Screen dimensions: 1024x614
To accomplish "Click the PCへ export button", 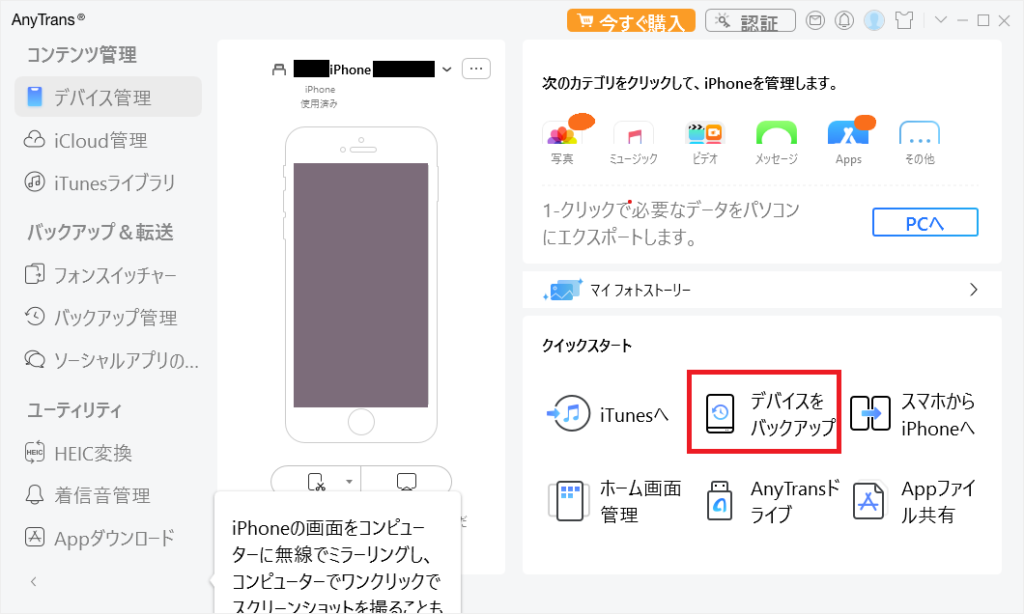I will click(x=925, y=223).
